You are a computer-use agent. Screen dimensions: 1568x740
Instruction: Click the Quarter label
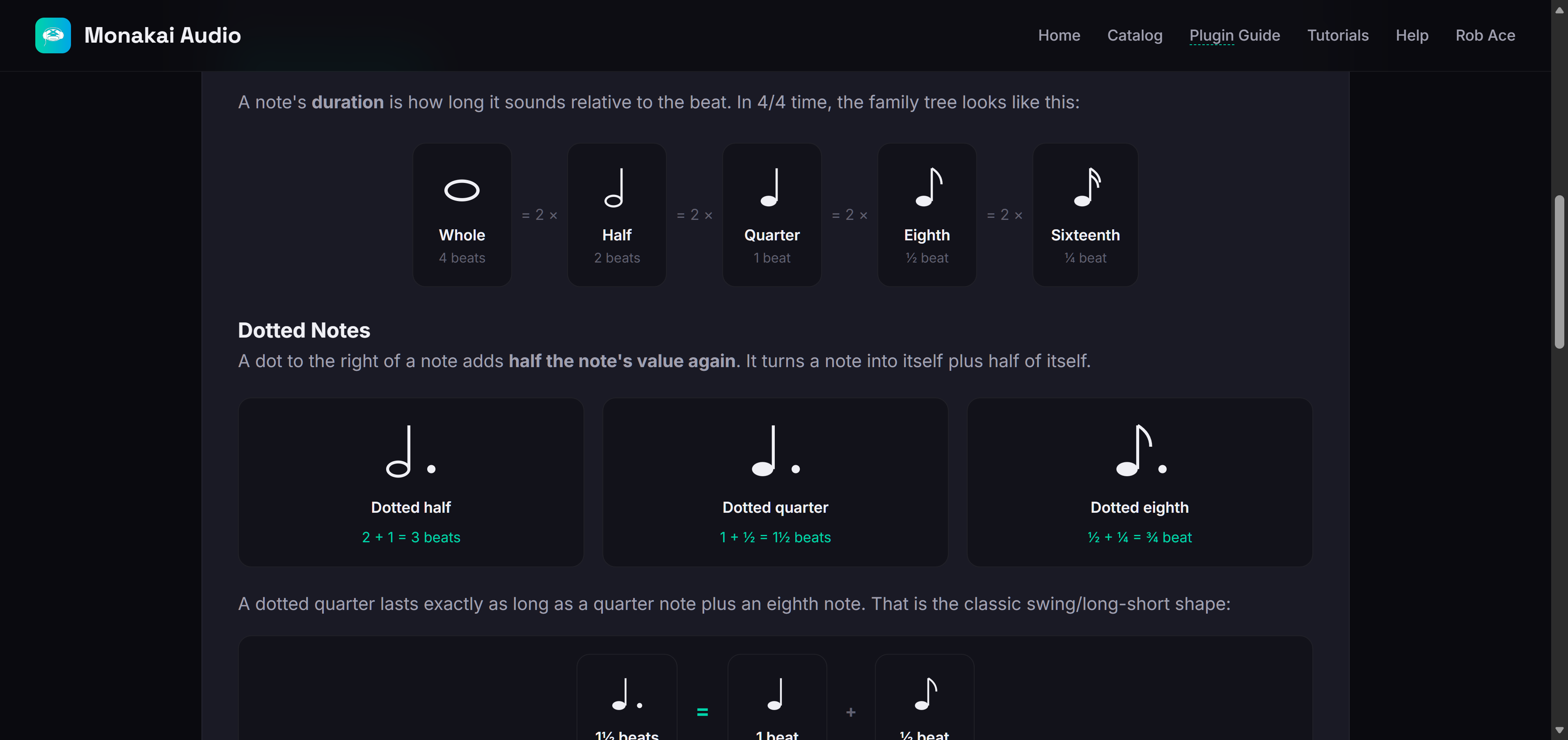pos(772,235)
